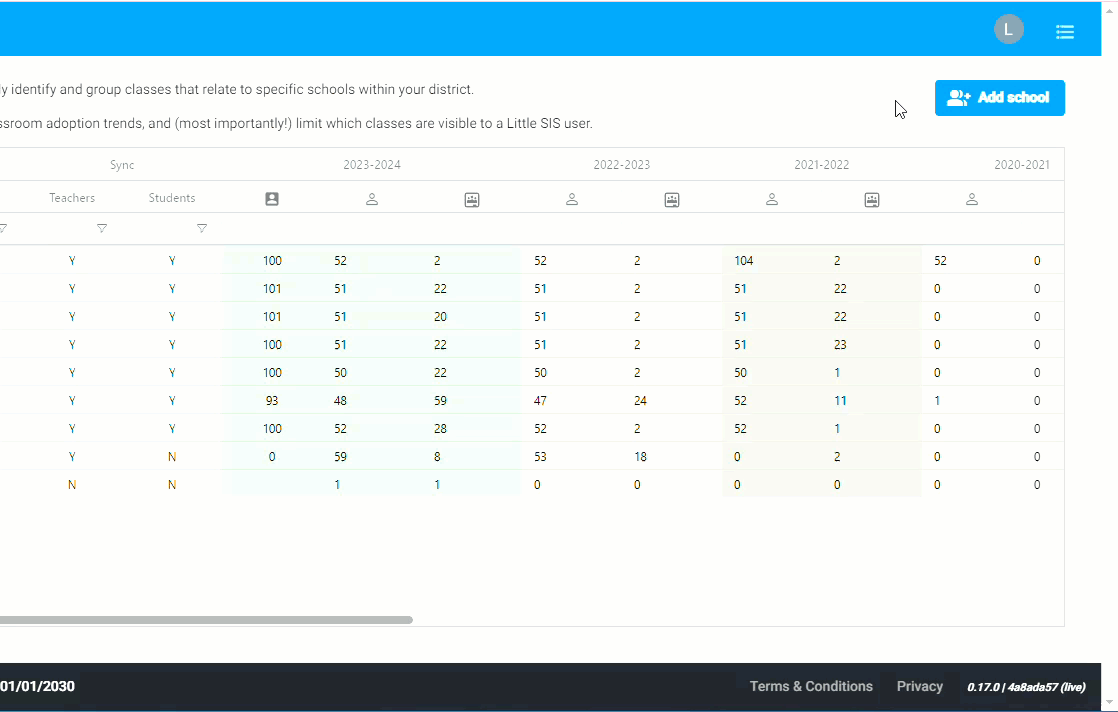Open the Terms & Conditions link
1118x712 pixels.
tap(811, 686)
